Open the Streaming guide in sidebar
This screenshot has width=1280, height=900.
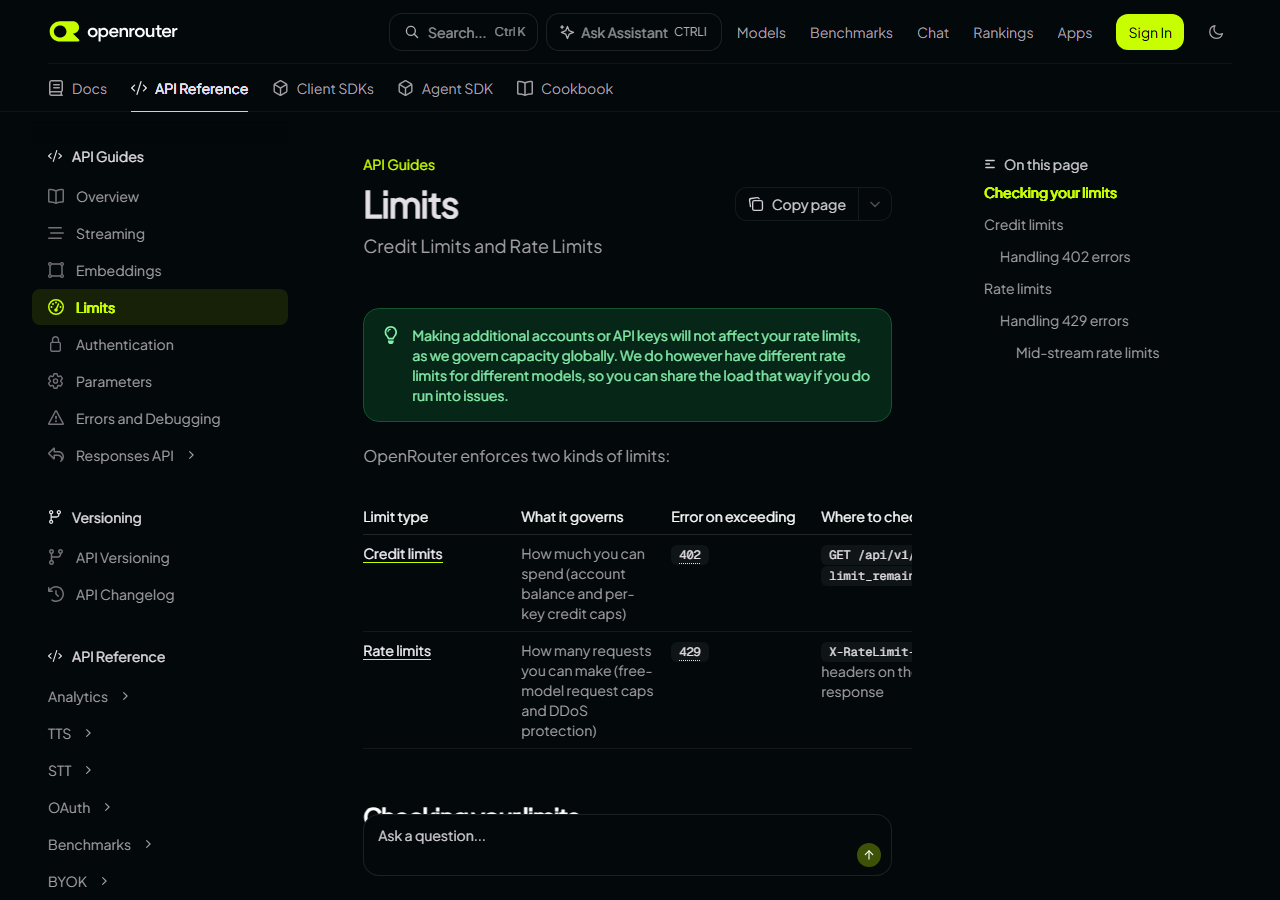(x=160, y=234)
